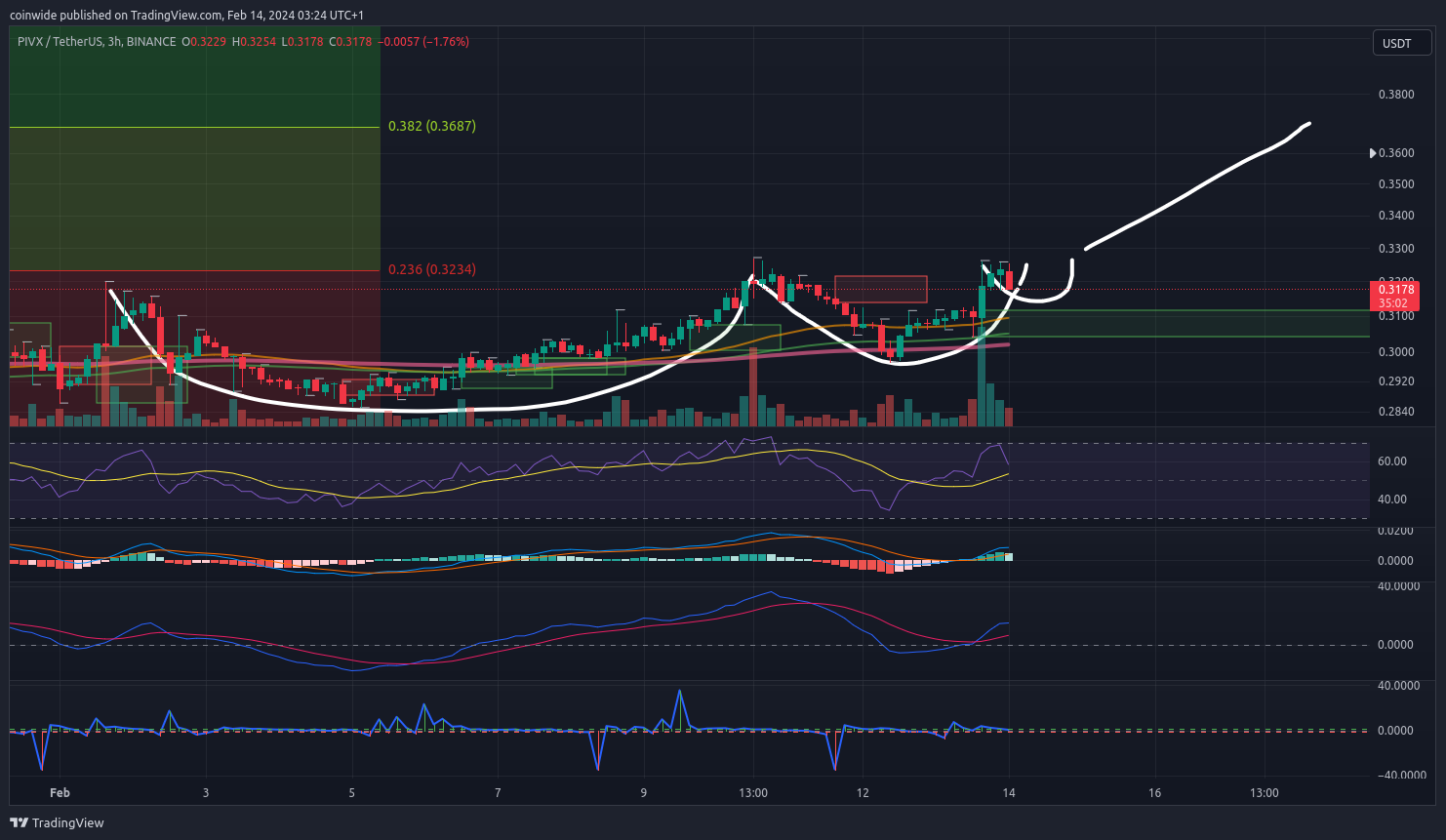Click the 0.2840 price axis label
The height and width of the screenshot is (840, 1446).
click(x=1395, y=412)
